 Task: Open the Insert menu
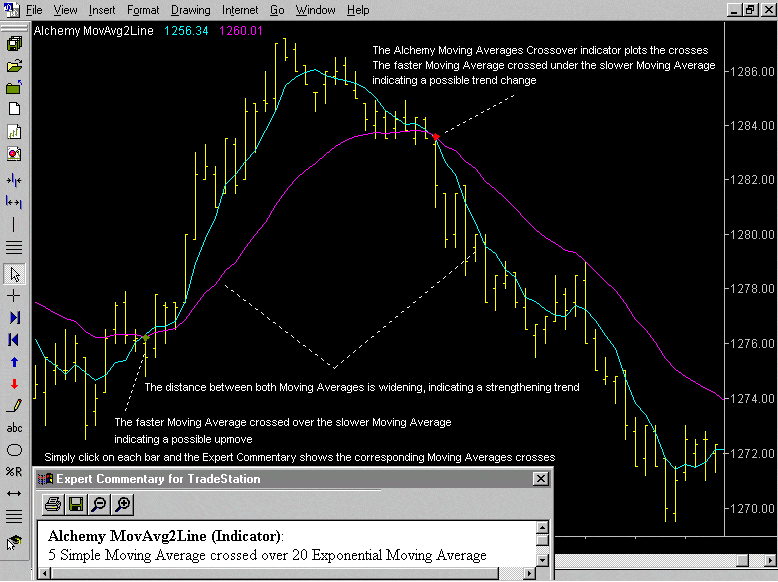click(102, 10)
